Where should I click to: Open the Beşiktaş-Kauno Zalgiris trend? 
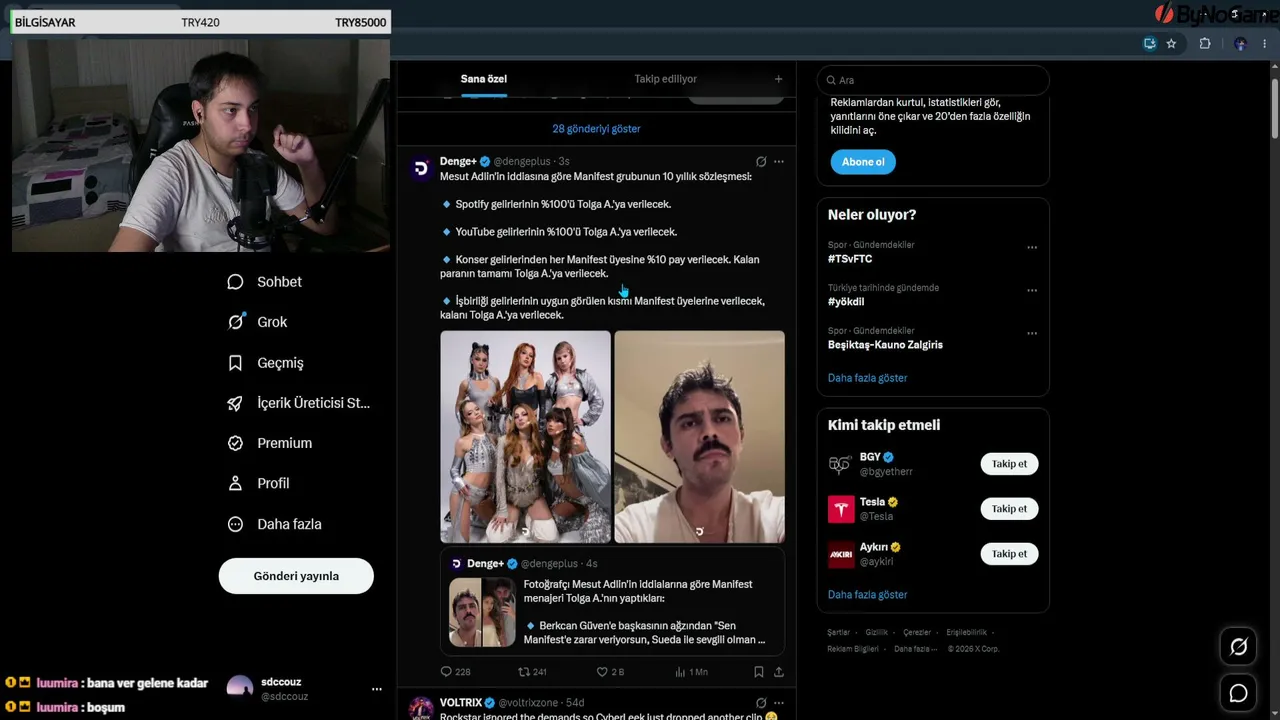point(885,345)
